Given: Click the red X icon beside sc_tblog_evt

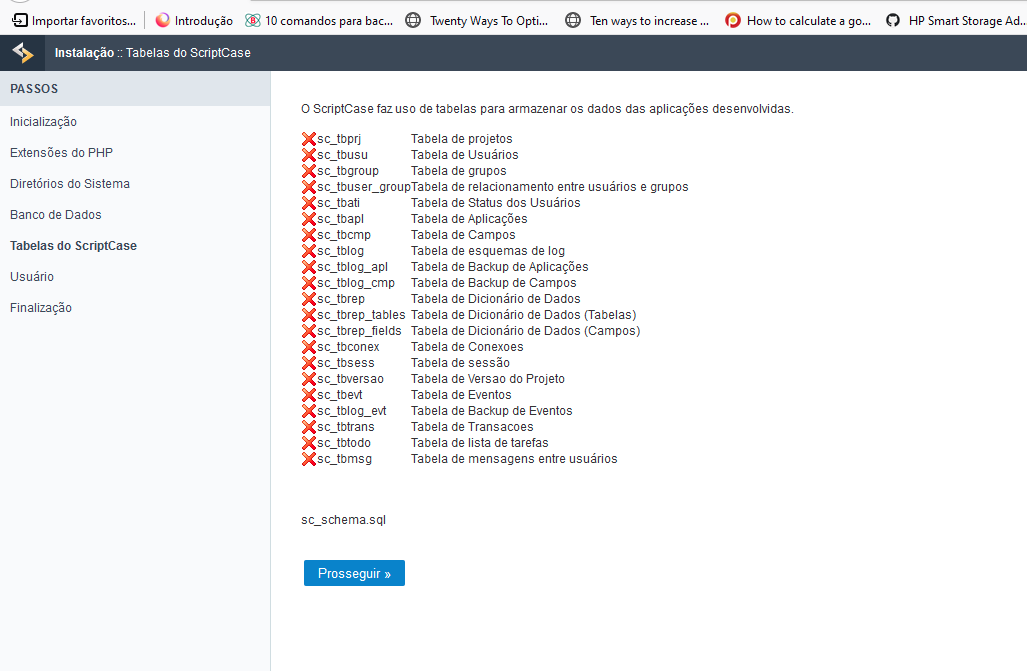Looking at the screenshot, I should (308, 411).
